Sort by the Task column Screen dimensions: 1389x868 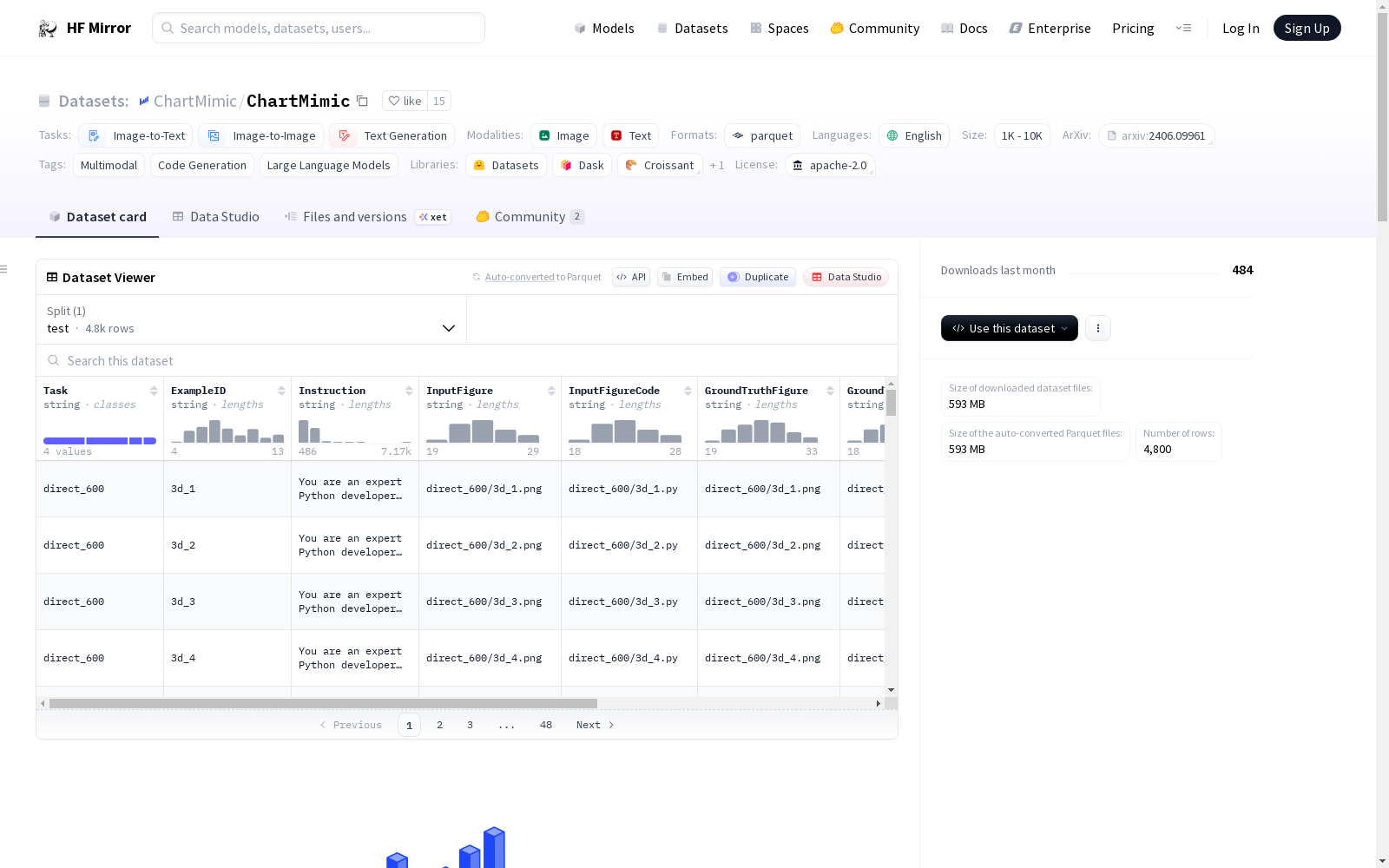(154, 391)
